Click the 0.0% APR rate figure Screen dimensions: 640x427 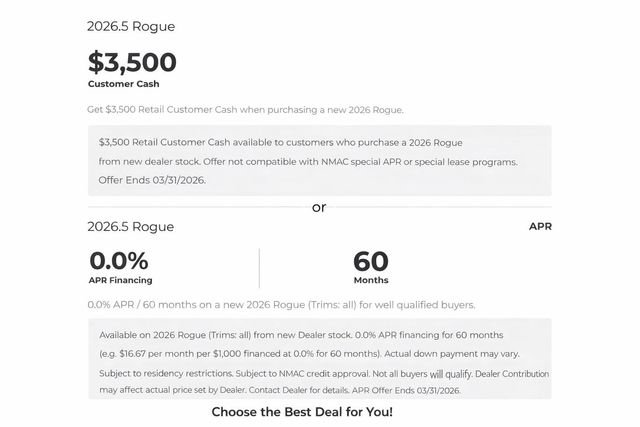(119, 261)
